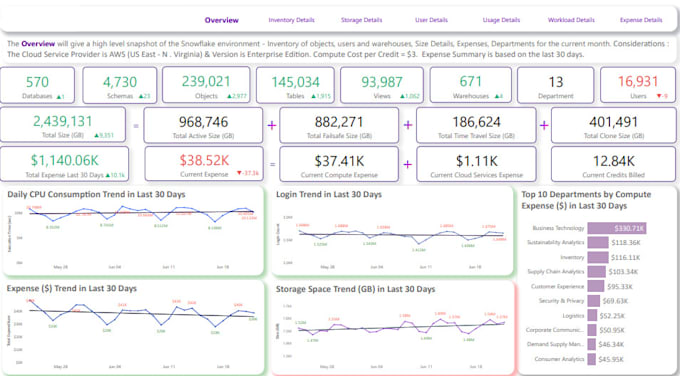Screen dimensions: 680x376
Task: Select Total Time Travel Size card
Action: point(476,125)
